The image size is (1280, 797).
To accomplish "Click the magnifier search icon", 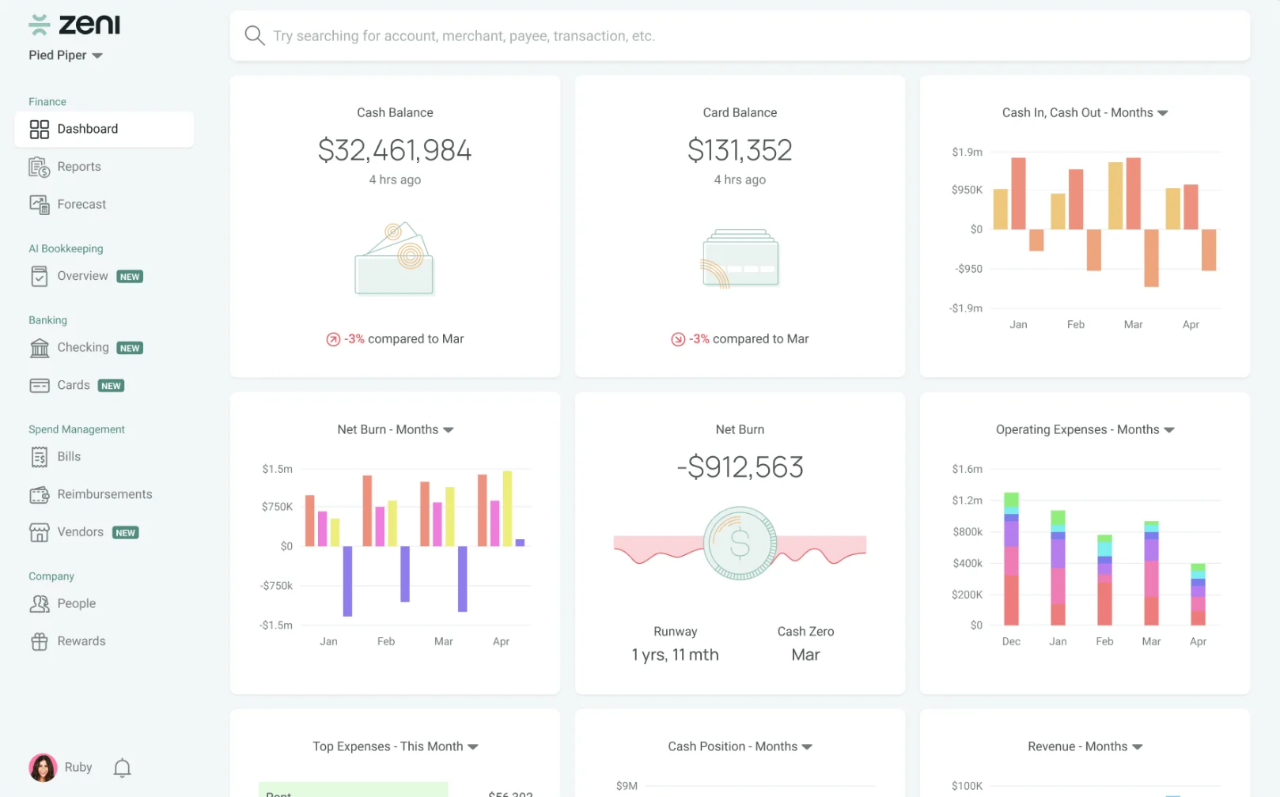I will (x=254, y=36).
